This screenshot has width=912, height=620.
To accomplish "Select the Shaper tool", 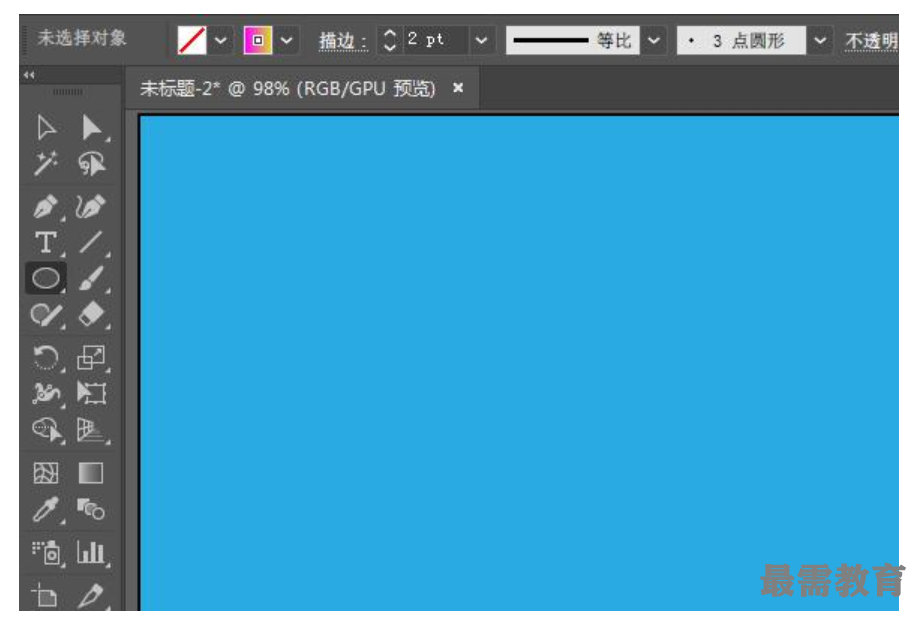I will [x=46, y=315].
